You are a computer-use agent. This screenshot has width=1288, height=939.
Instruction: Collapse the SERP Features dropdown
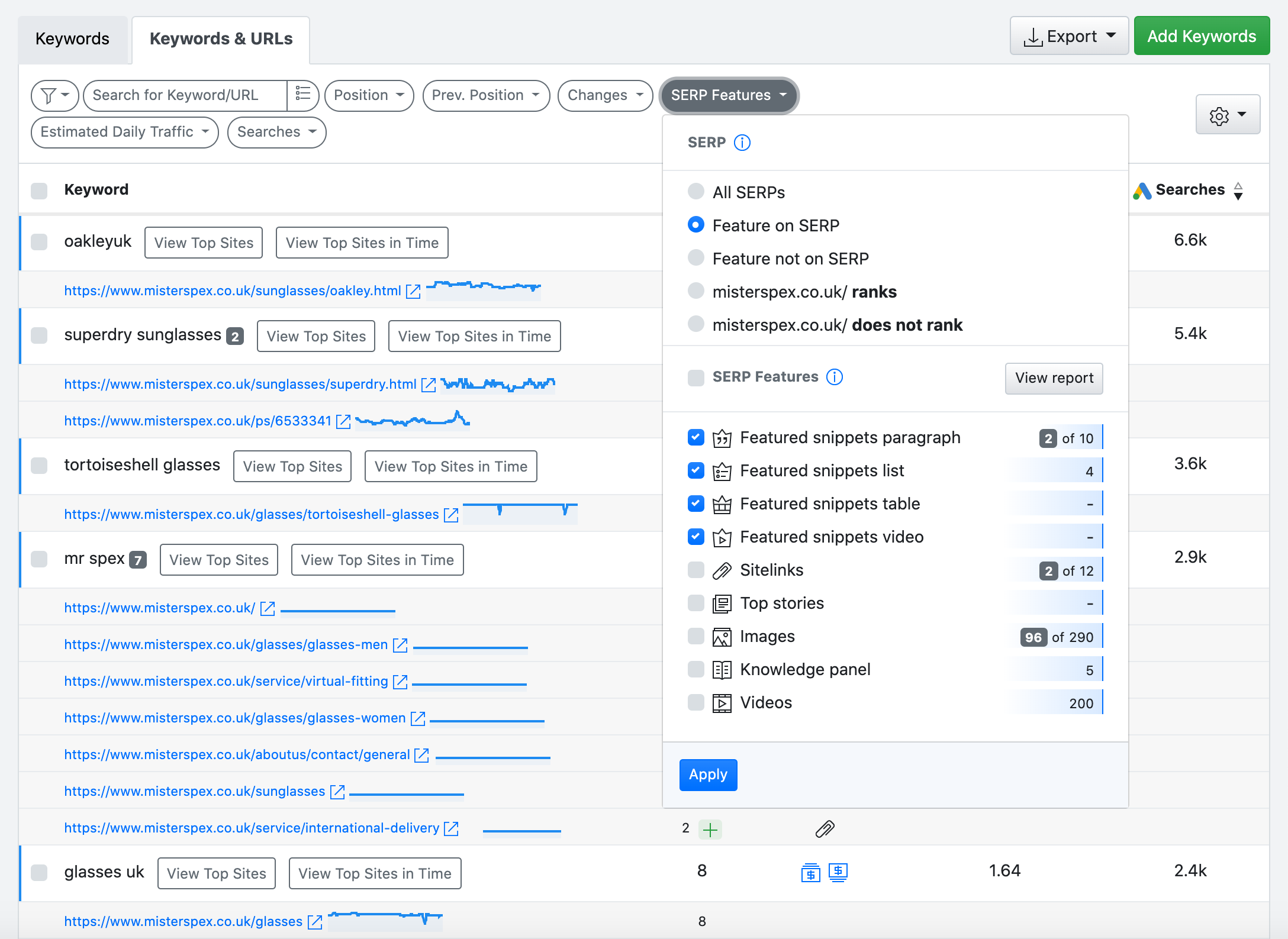pos(729,95)
